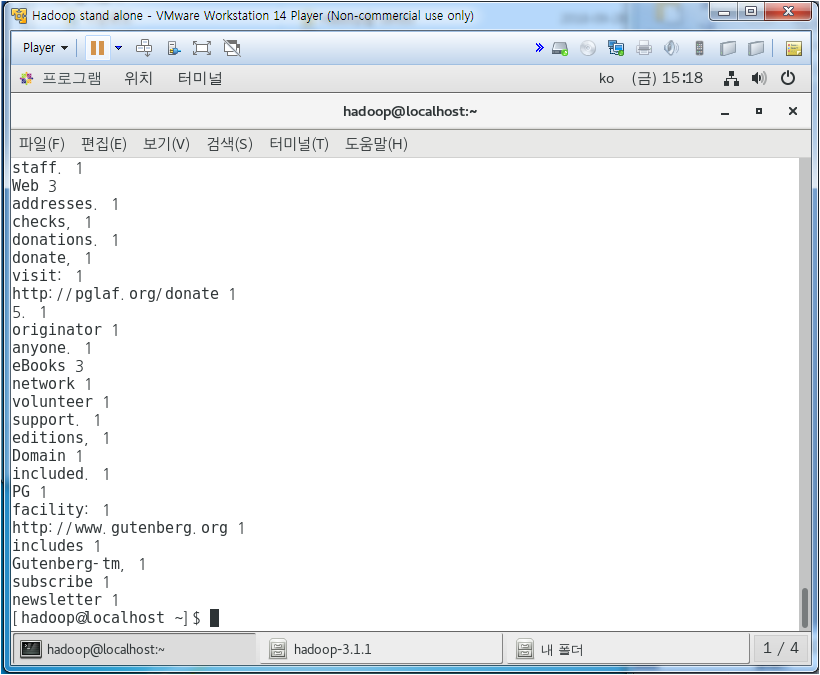
Task: Click the printer device icon
Action: [644, 49]
